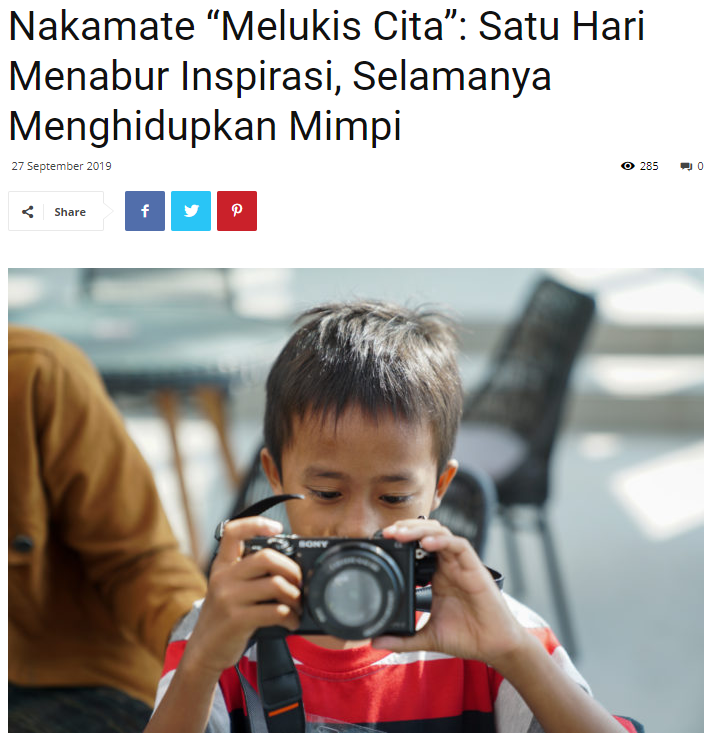The height and width of the screenshot is (740, 712).
Task: Click the 0 comment count
Action: pyautogui.click(x=700, y=166)
